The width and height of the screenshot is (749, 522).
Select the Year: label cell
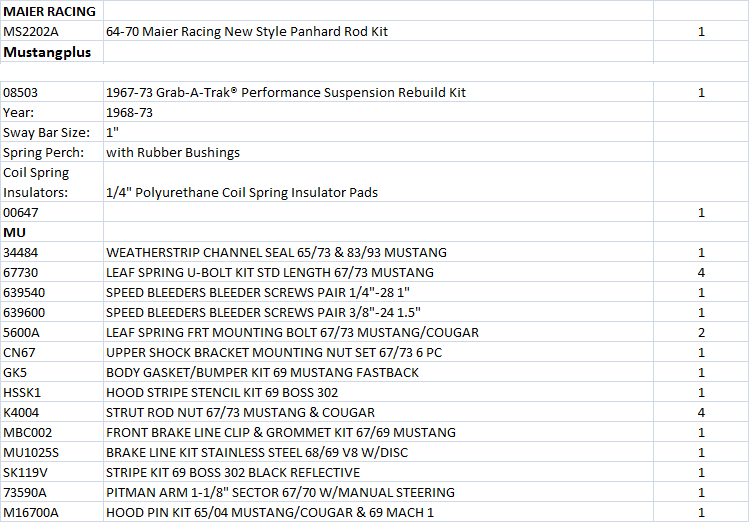[x=52, y=112]
